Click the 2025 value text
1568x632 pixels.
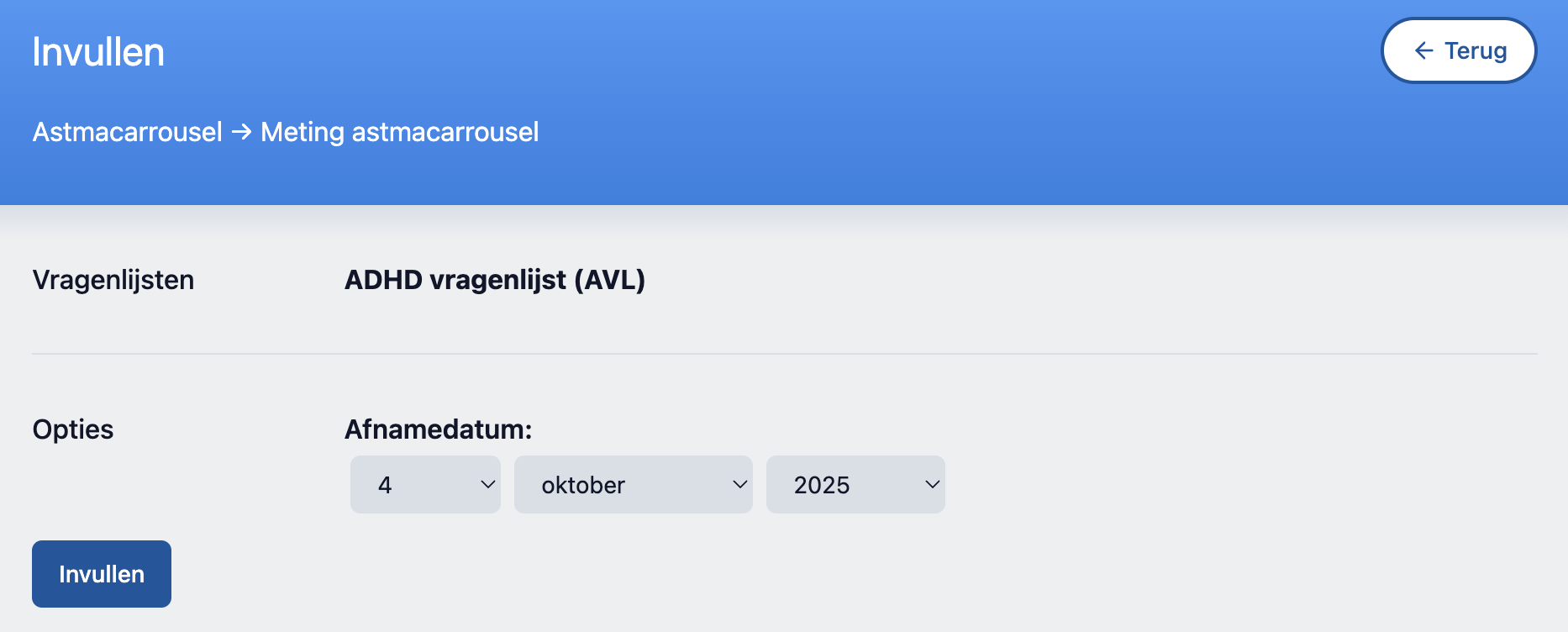[x=821, y=485]
